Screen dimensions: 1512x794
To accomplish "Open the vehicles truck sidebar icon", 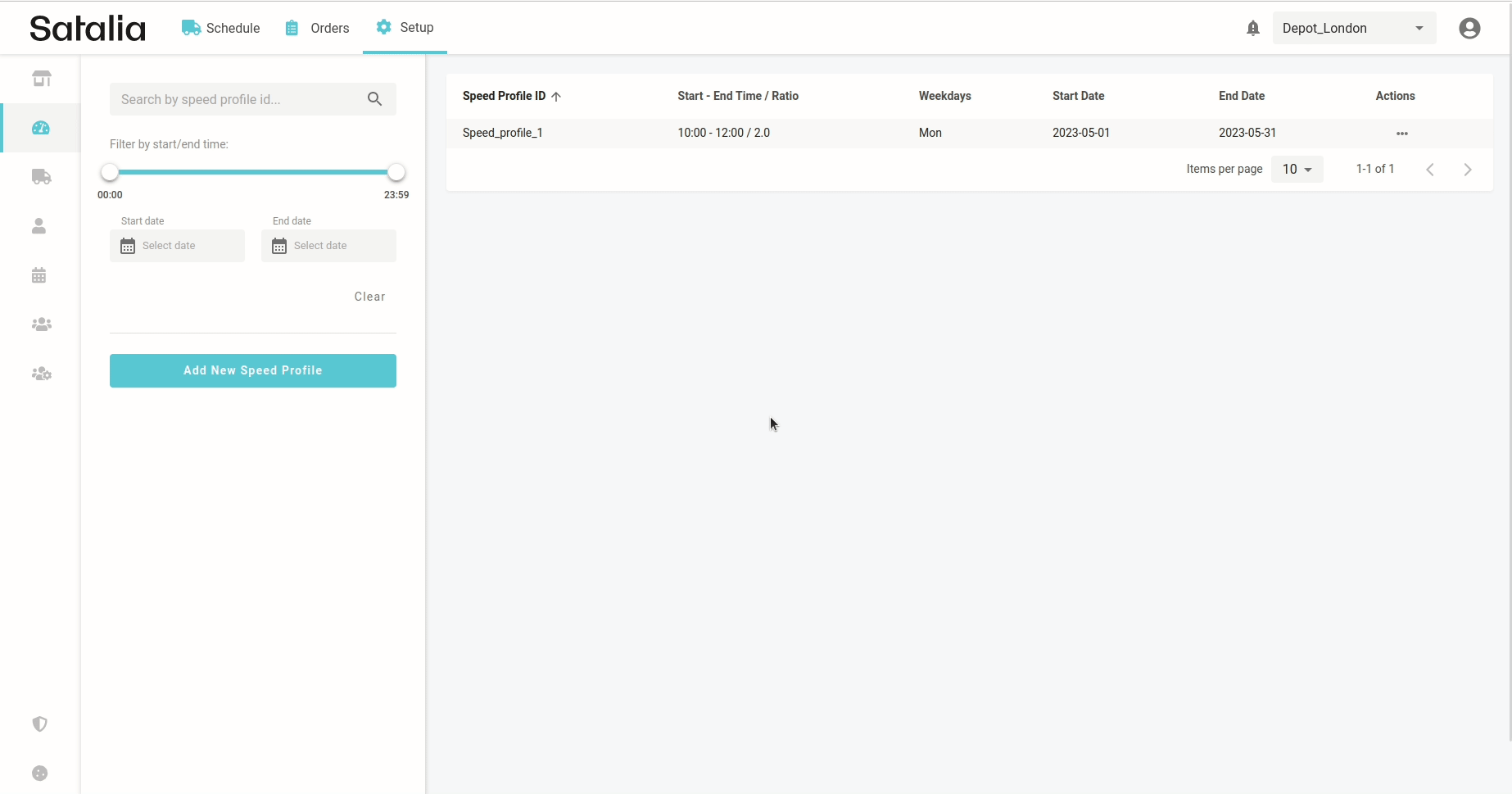I will click(x=41, y=177).
